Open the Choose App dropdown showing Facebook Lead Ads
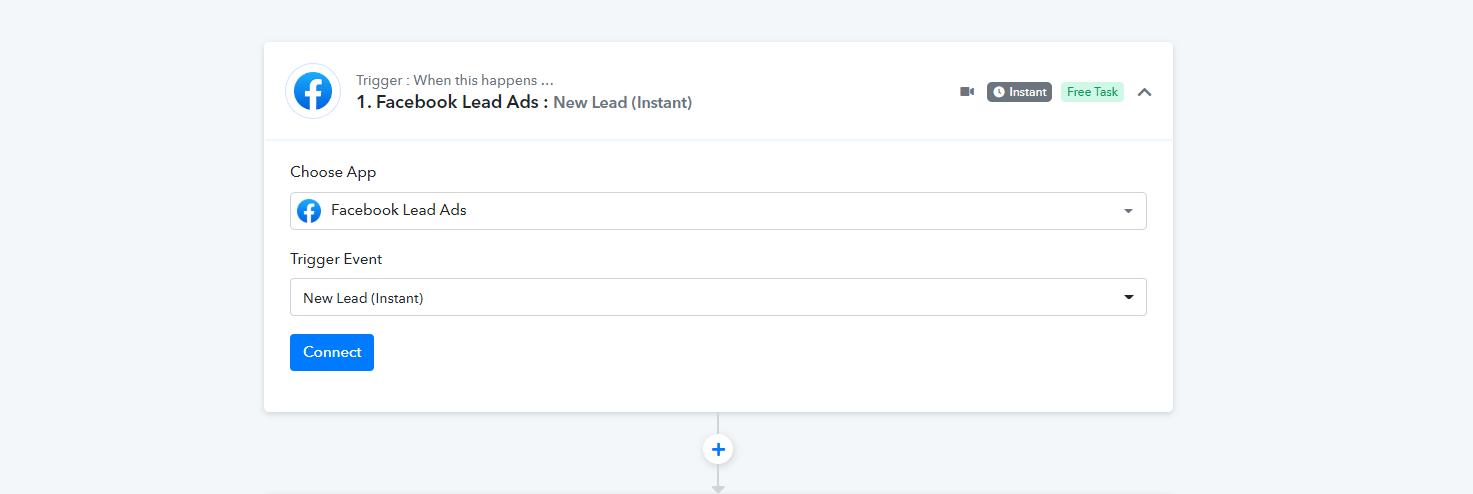 (718, 211)
